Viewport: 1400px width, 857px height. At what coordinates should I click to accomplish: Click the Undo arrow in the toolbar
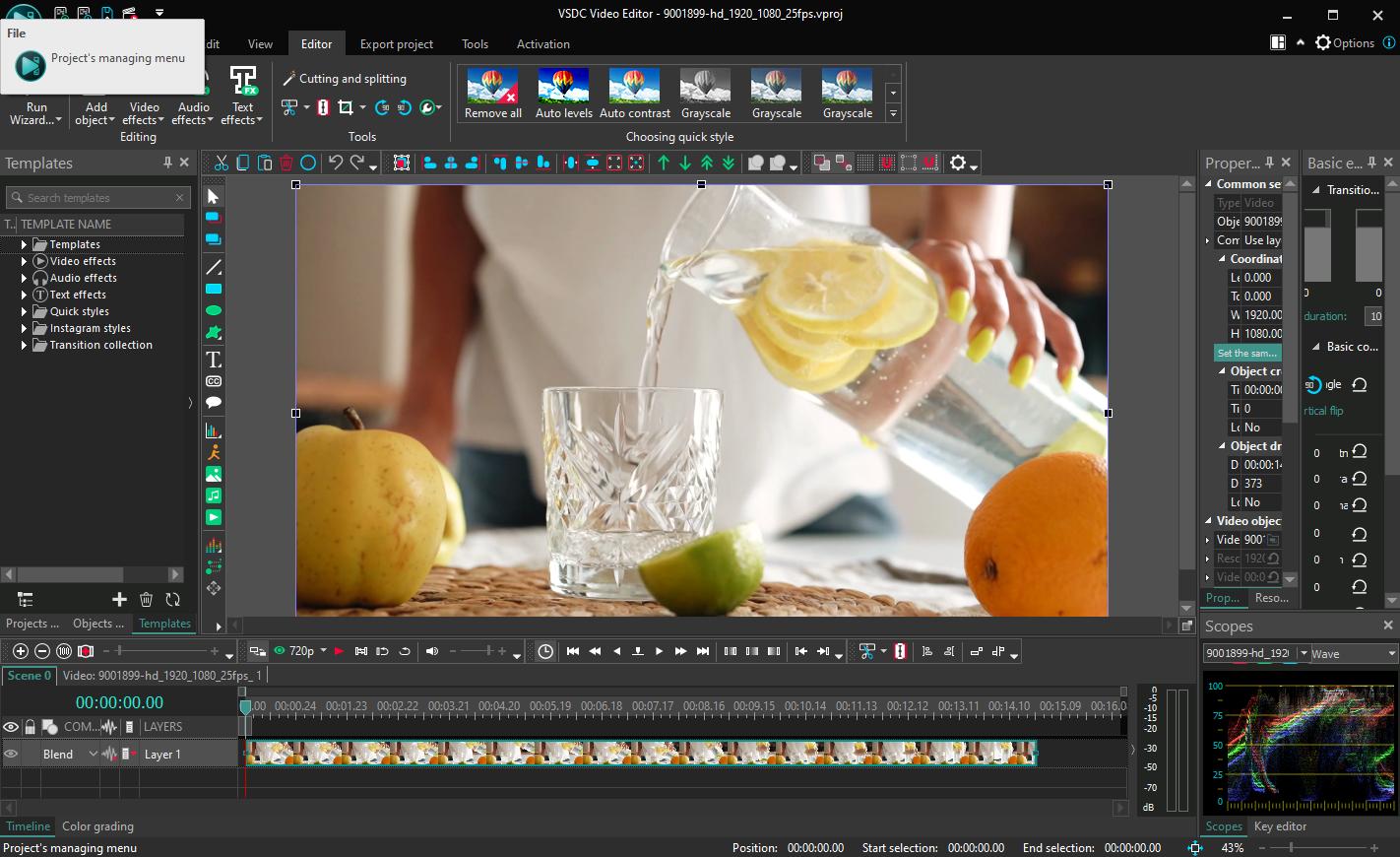[x=335, y=163]
